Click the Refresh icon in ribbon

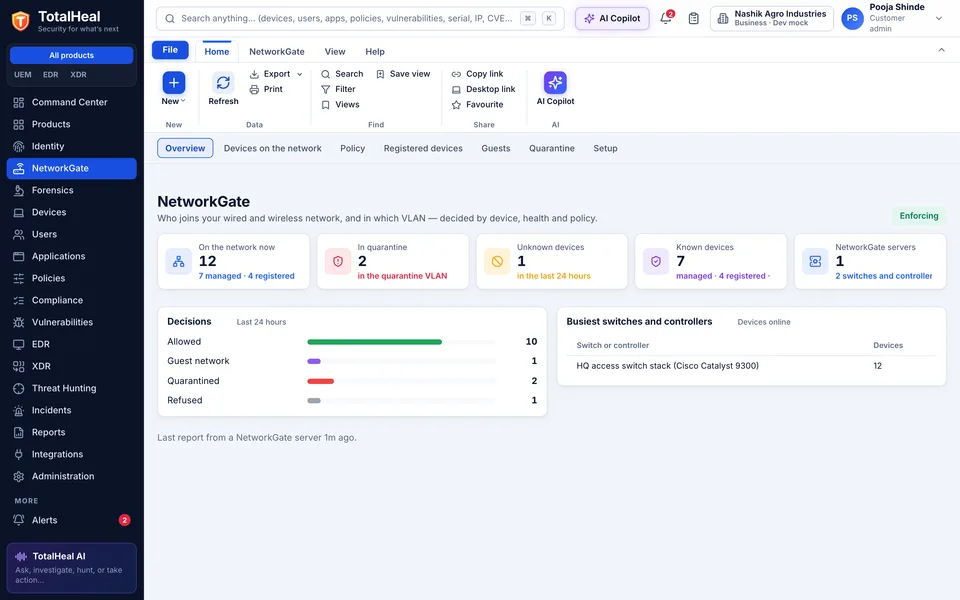click(223, 83)
